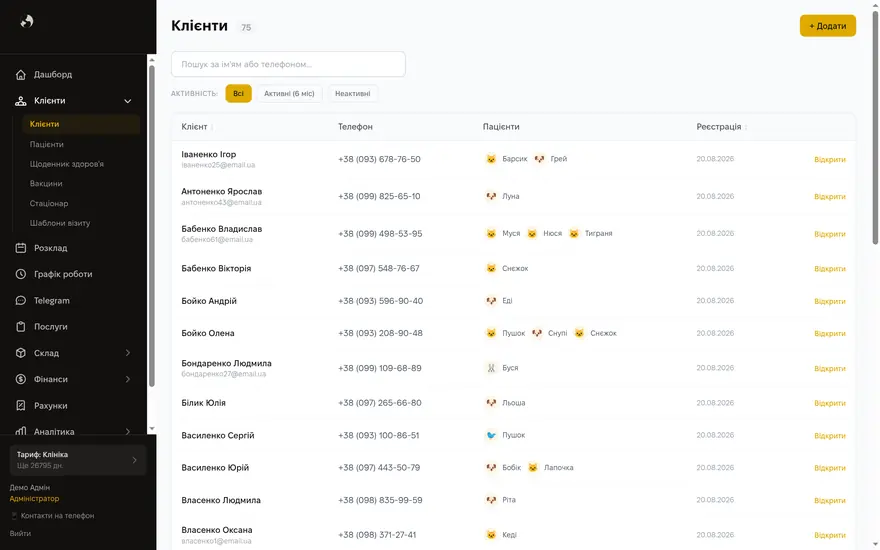Click the app logo in the sidebar
This screenshot has width=880, height=550.
coord(26,21)
